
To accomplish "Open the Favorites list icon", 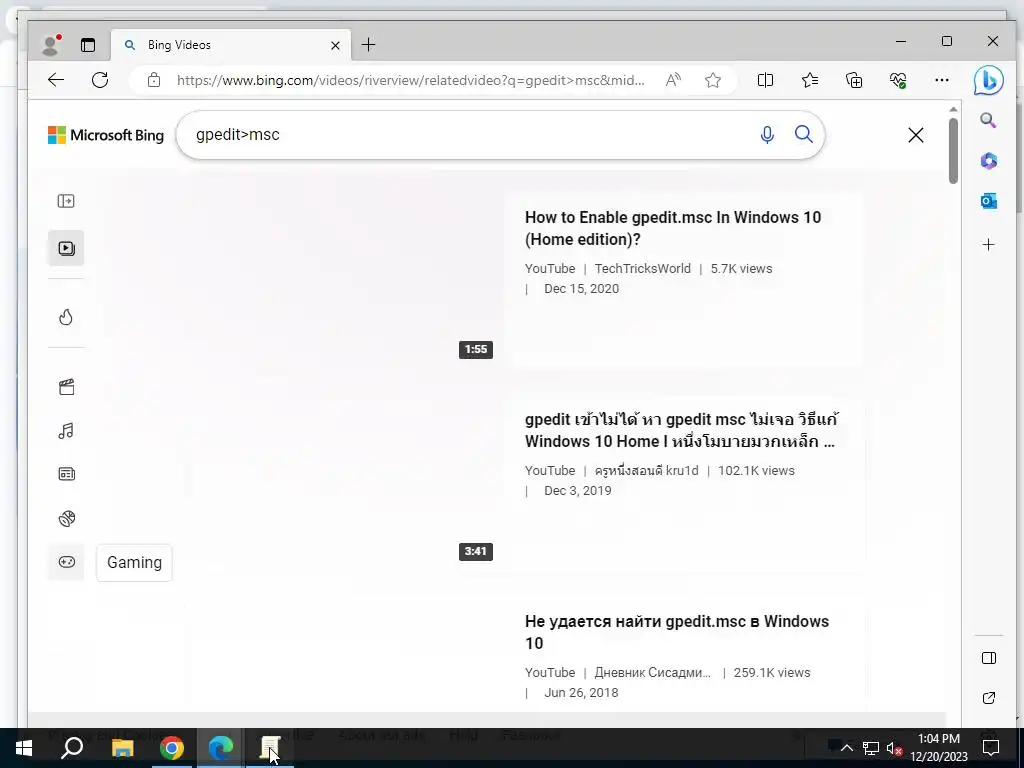I will tap(810, 80).
